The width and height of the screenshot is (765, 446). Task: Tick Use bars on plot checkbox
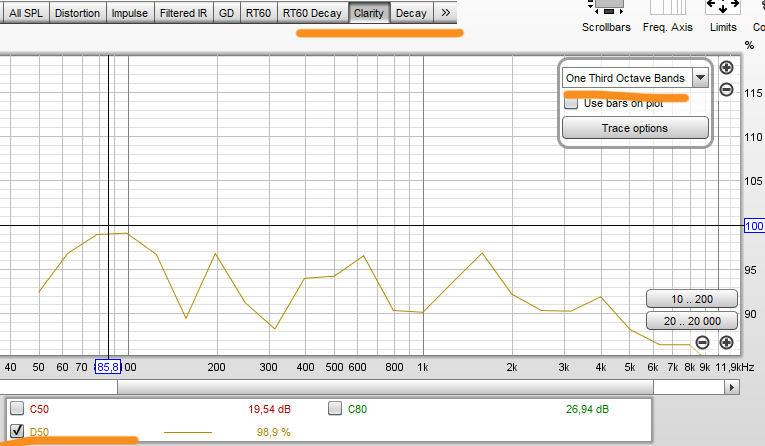571,103
